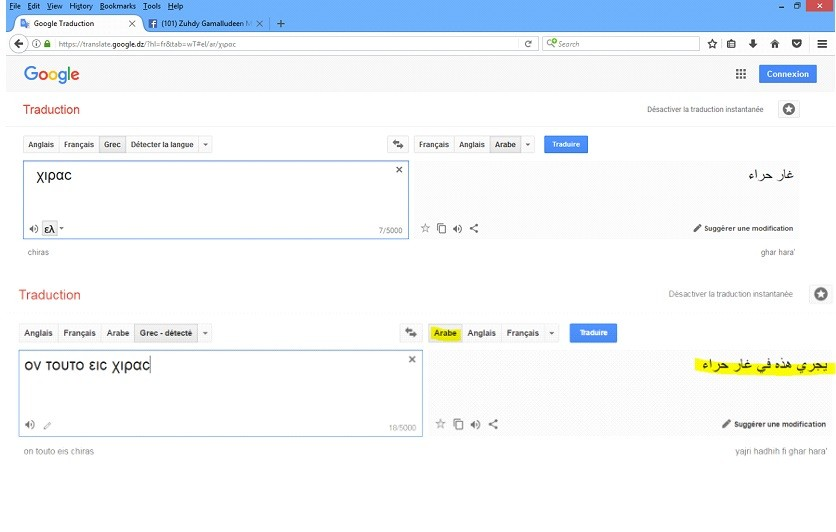
Task: Open new browser tab
Action: point(280,23)
